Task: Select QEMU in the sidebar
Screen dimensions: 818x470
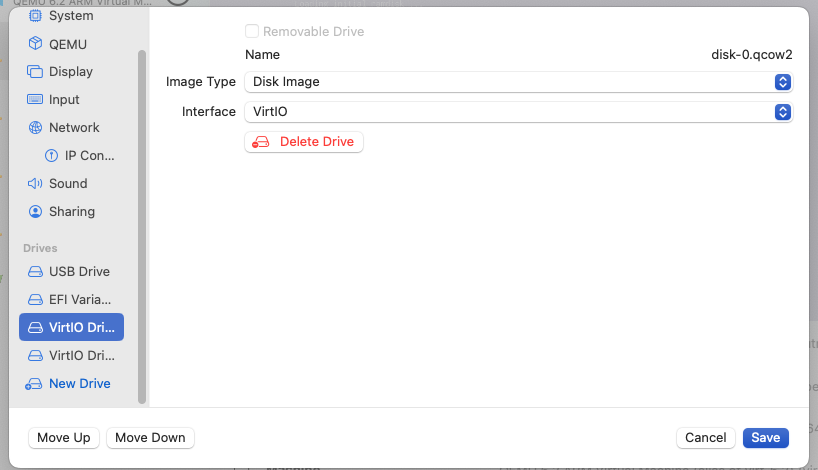Action: coord(68,44)
